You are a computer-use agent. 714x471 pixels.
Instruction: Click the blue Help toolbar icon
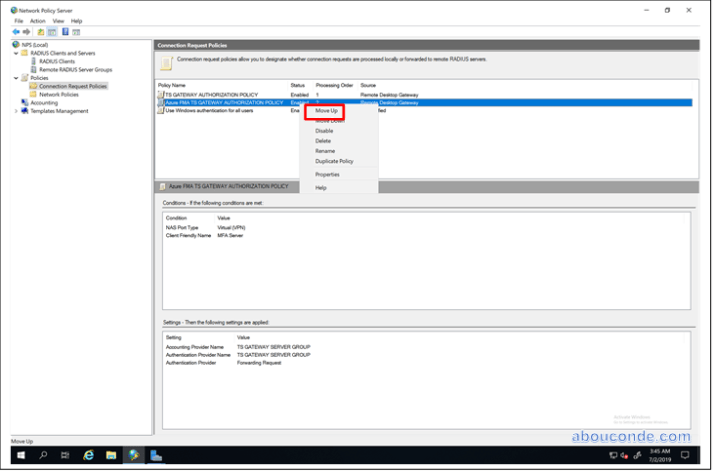click(x=64, y=31)
